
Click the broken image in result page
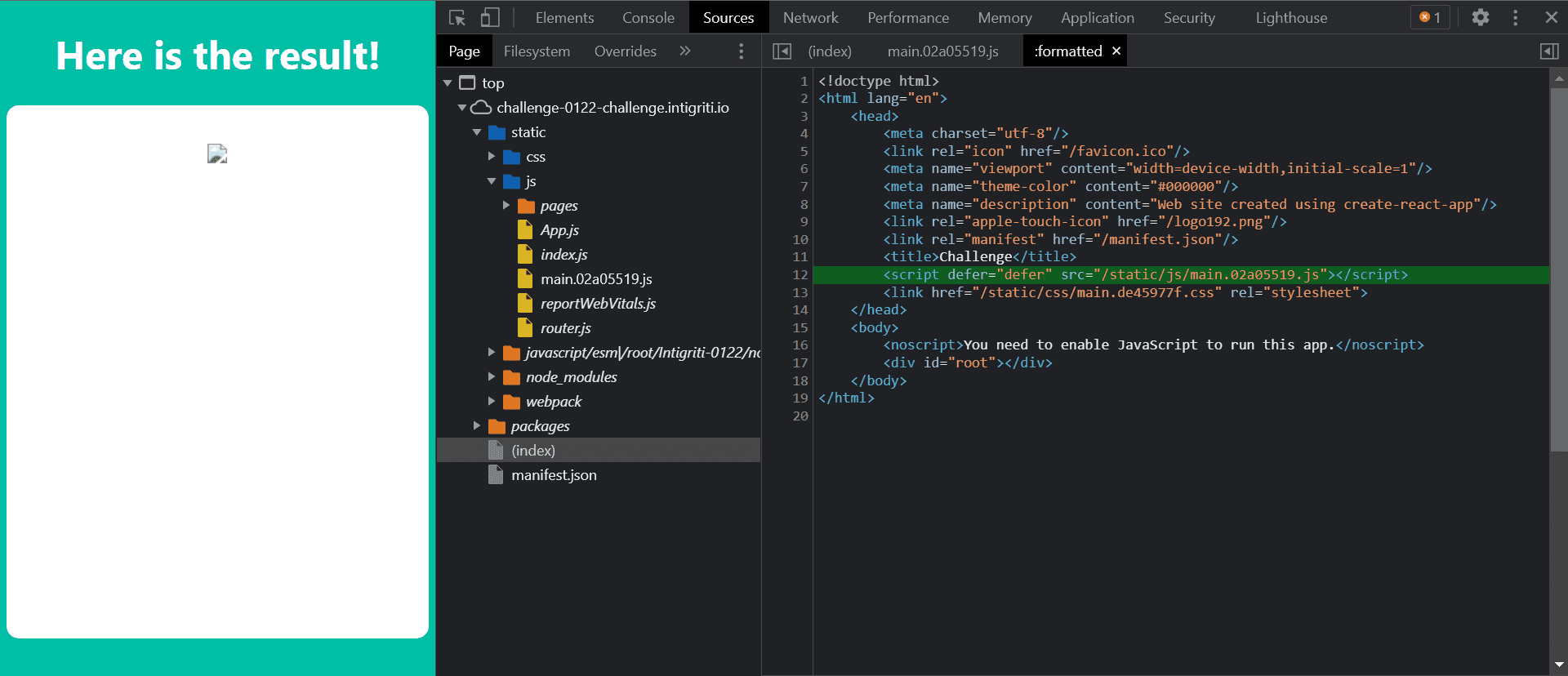click(x=217, y=153)
